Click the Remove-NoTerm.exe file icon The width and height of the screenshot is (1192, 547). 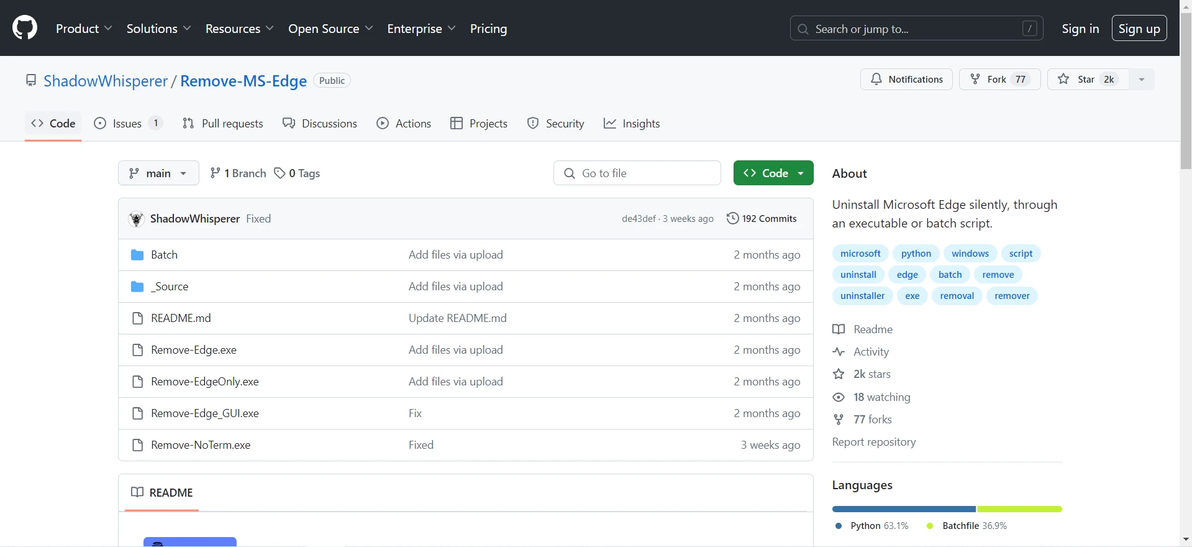tap(137, 445)
